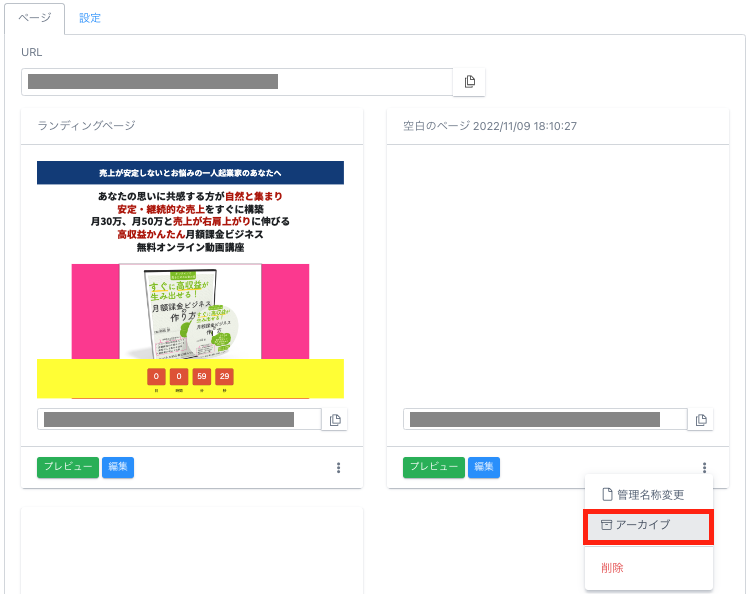This screenshot has width=755, height=594.
Task: Click 削除 in the popup menu
Action: [x=613, y=567]
